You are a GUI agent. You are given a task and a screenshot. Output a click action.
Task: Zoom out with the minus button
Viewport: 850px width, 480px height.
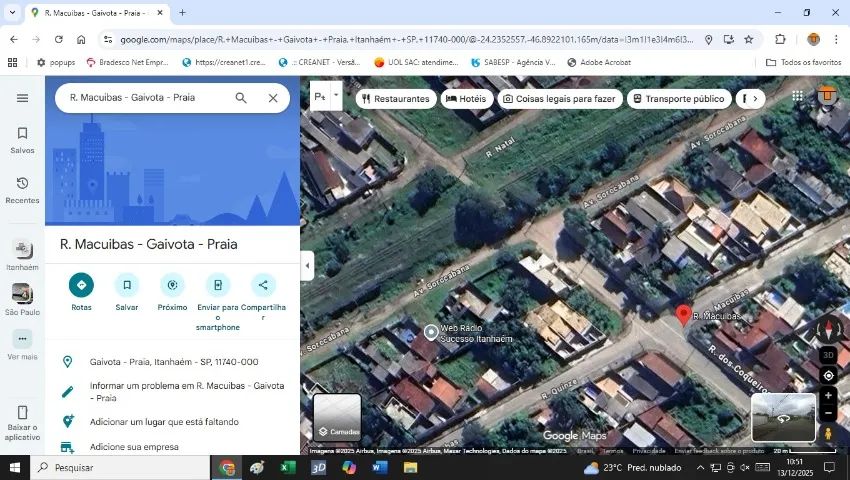(x=828, y=413)
